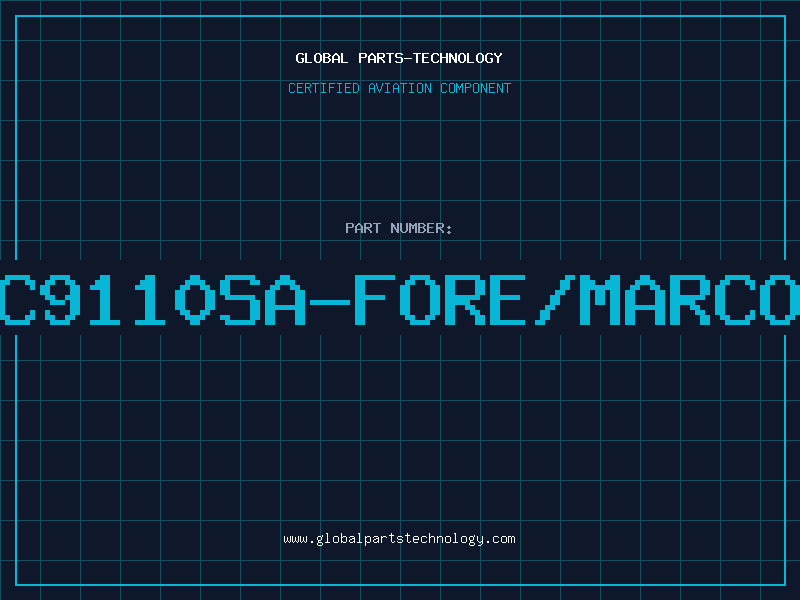This screenshot has height=600, width=800.
Task: Select the word COMPONENT in the subtitle
Action: point(476,88)
